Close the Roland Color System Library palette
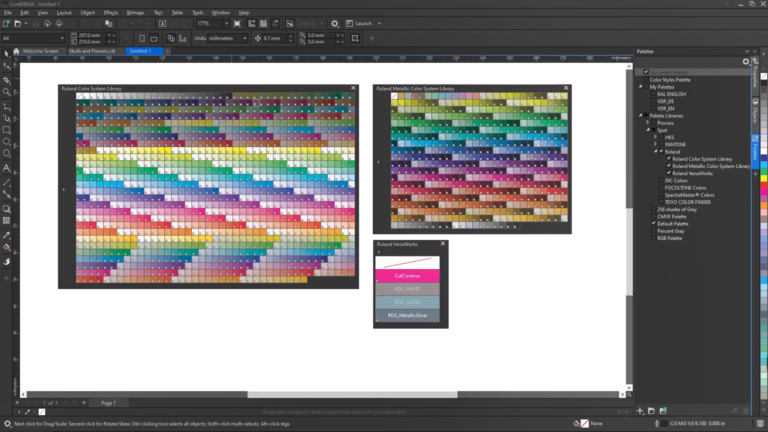The image size is (768, 432). (353, 88)
